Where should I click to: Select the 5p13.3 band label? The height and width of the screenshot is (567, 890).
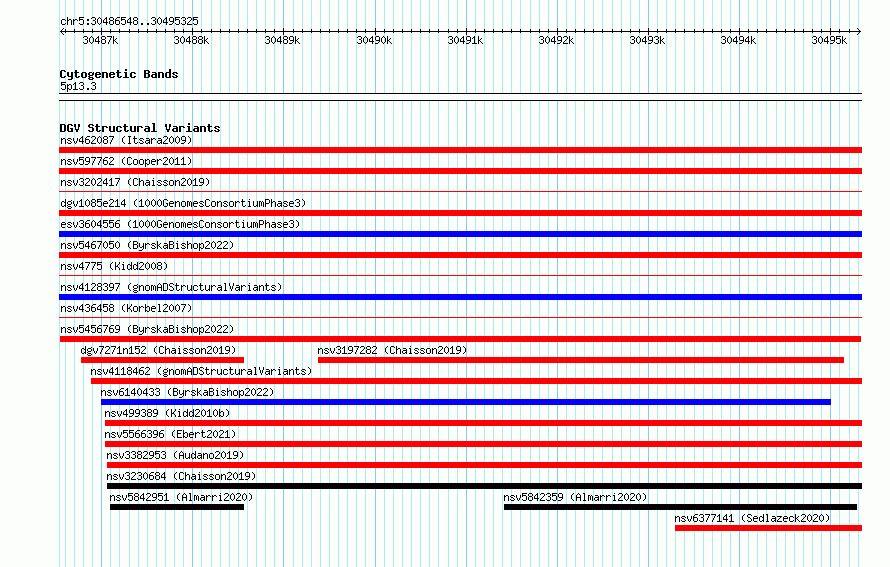click(x=78, y=86)
